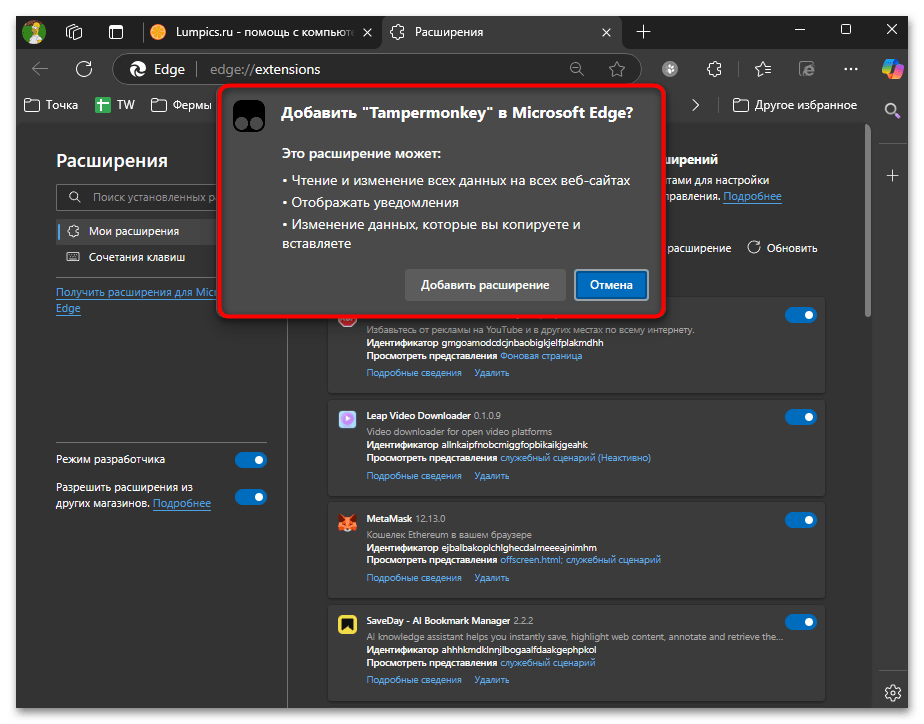Click the edge://extensions address bar
This screenshot has height=724, width=924.
click(x=377, y=69)
